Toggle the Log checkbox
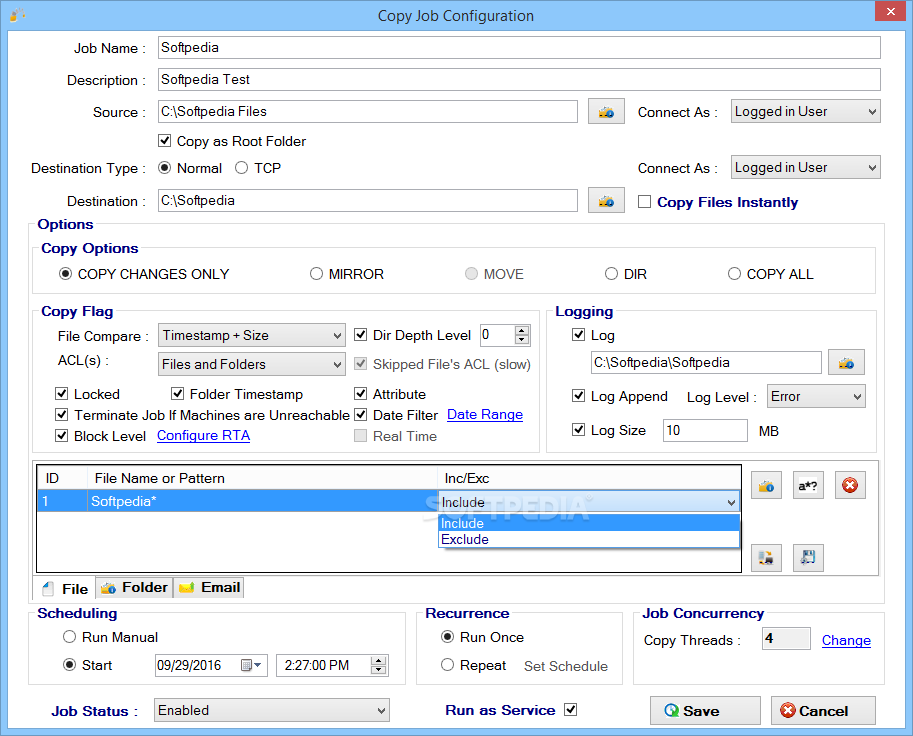913x736 pixels. 578,334
